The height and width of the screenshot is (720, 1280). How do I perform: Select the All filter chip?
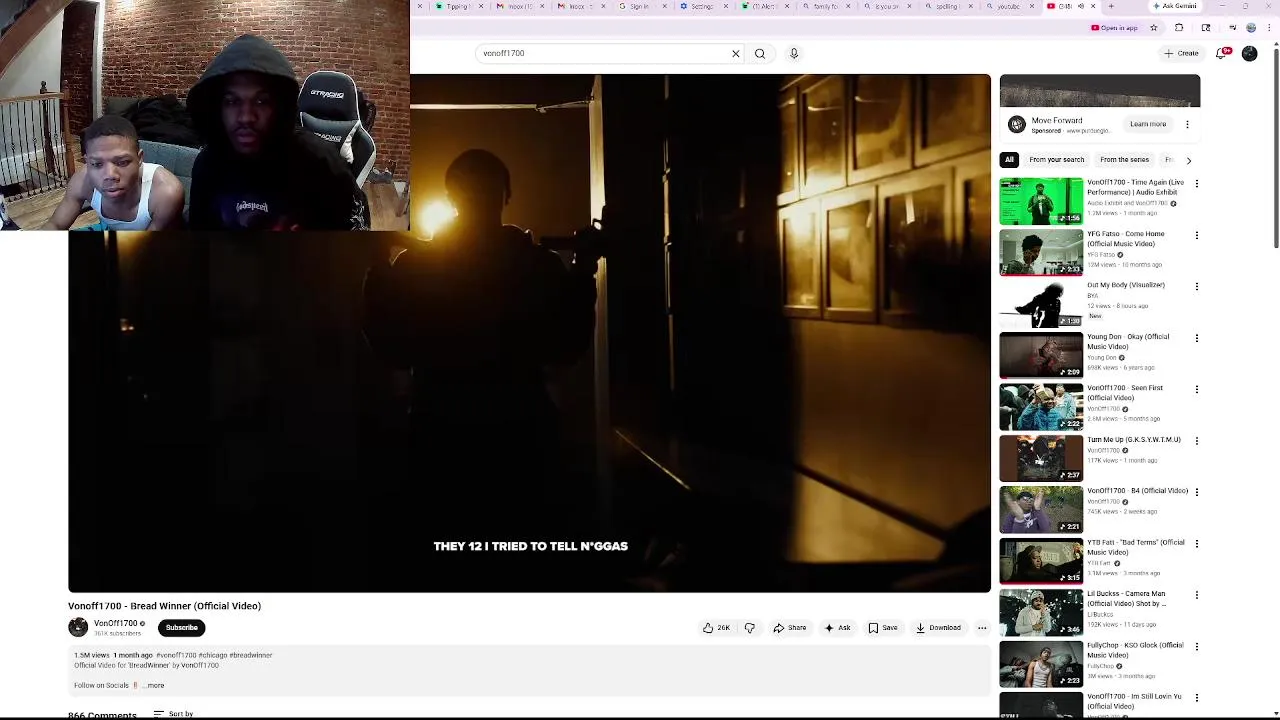[x=1009, y=160]
